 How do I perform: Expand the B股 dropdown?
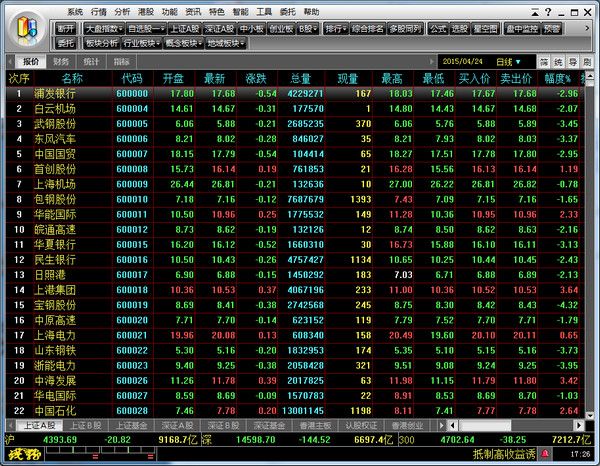tap(308, 29)
